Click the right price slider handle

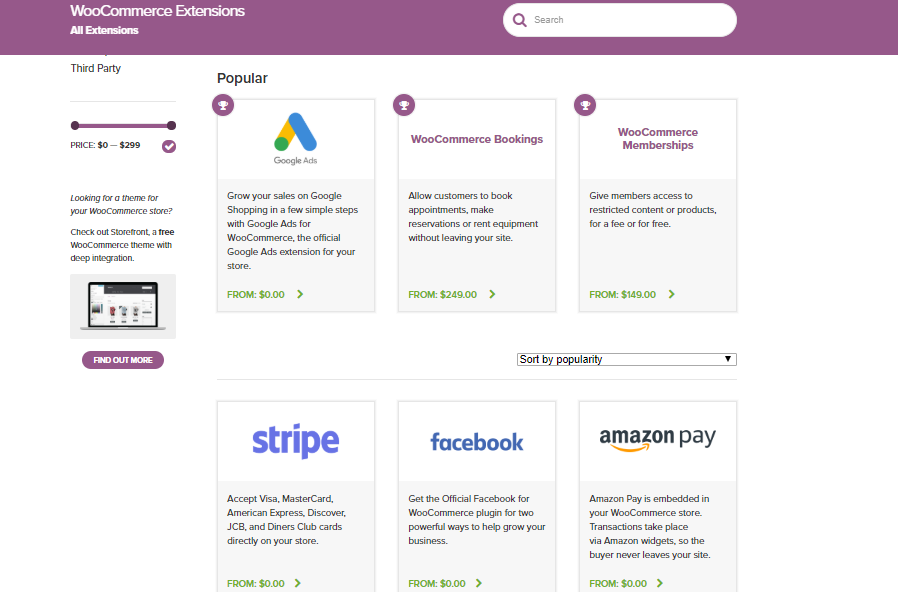click(x=171, y=125)
